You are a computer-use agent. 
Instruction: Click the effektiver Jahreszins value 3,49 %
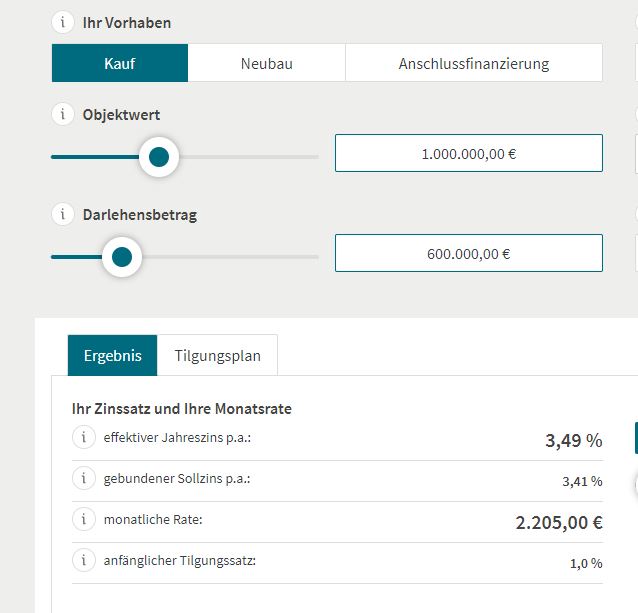pos(573,440)
